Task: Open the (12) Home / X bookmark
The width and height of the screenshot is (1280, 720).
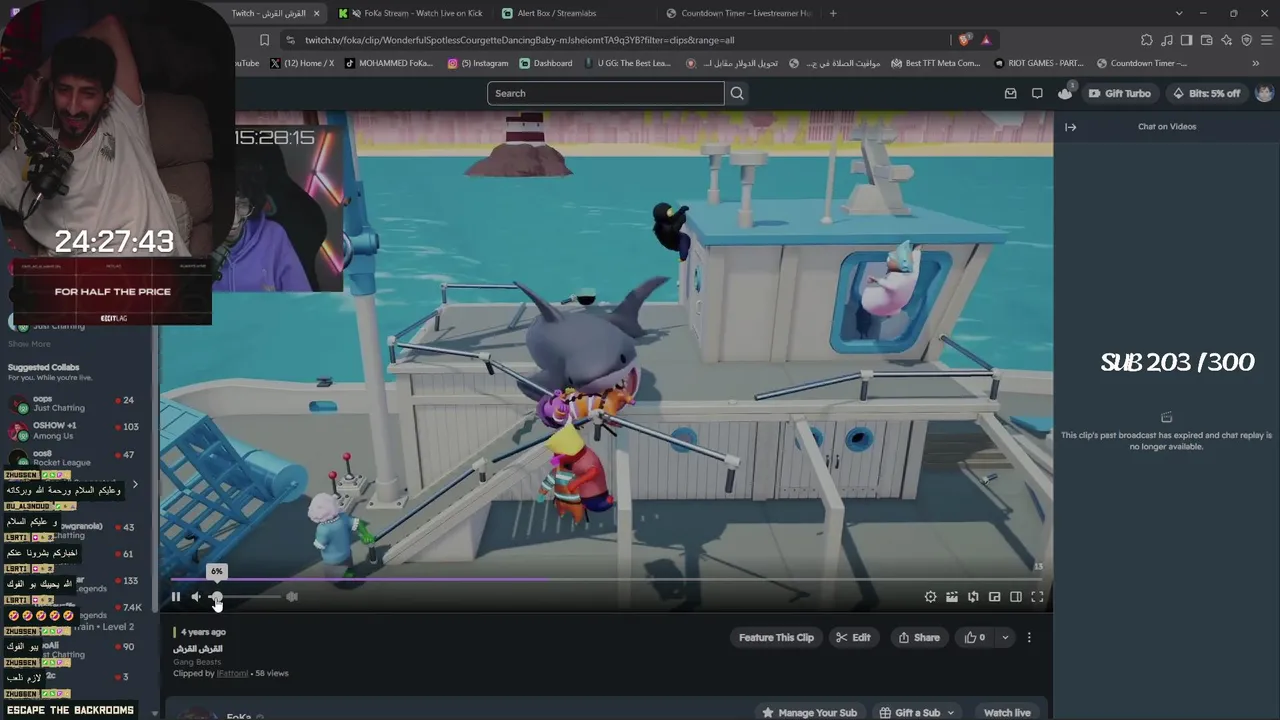Action: click(302, 63)
